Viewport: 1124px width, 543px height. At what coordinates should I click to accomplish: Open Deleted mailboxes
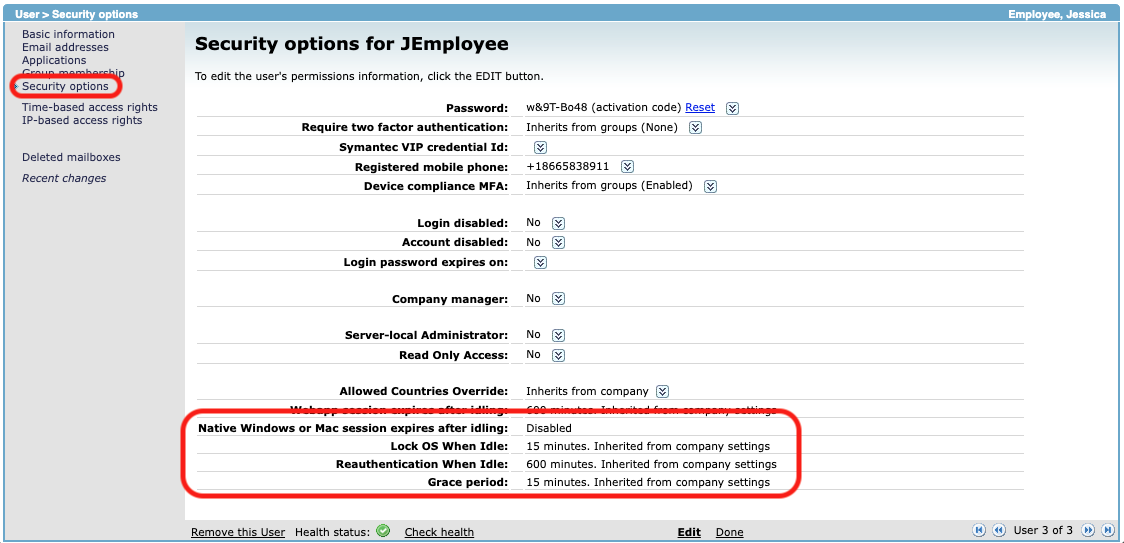pos(71,157)
